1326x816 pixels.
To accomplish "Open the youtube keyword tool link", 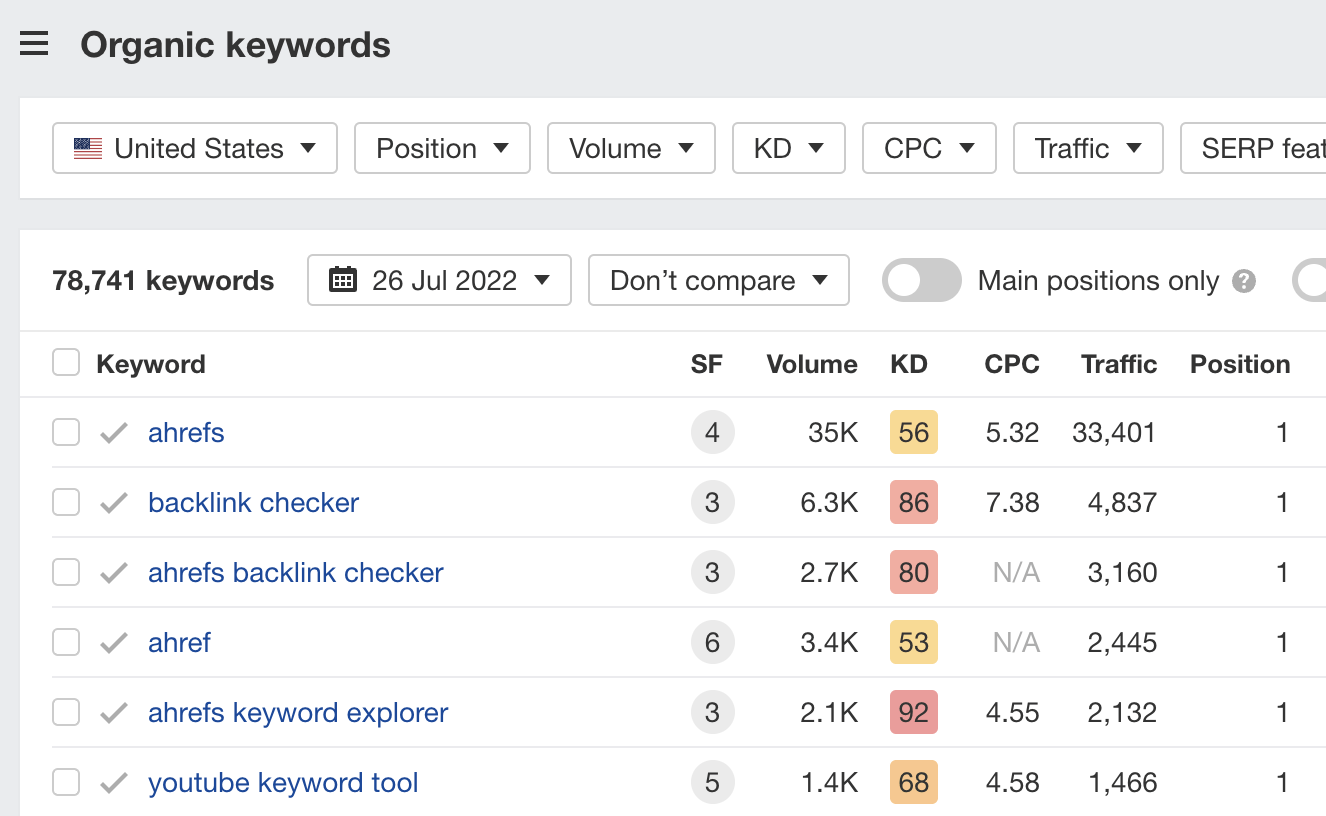I will (283, 783).
